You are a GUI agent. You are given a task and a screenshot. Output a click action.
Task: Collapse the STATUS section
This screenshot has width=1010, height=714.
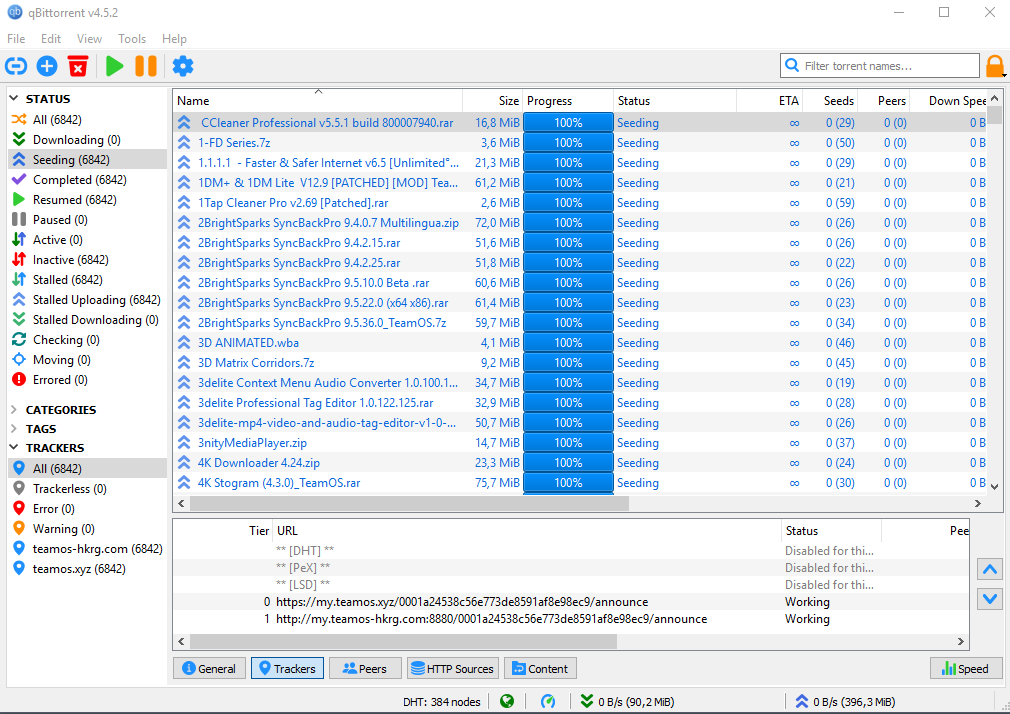point(14,99)
